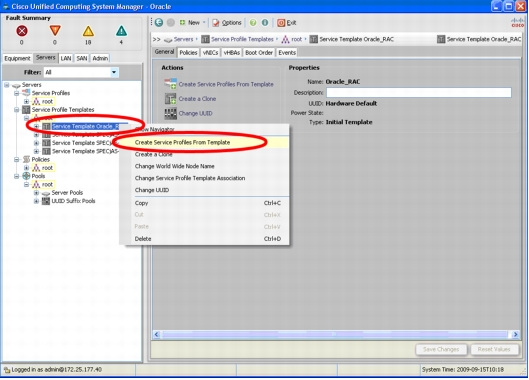529x380 pixels.
Task: Click the Servers tree root icon
Action: pos(16,85)
